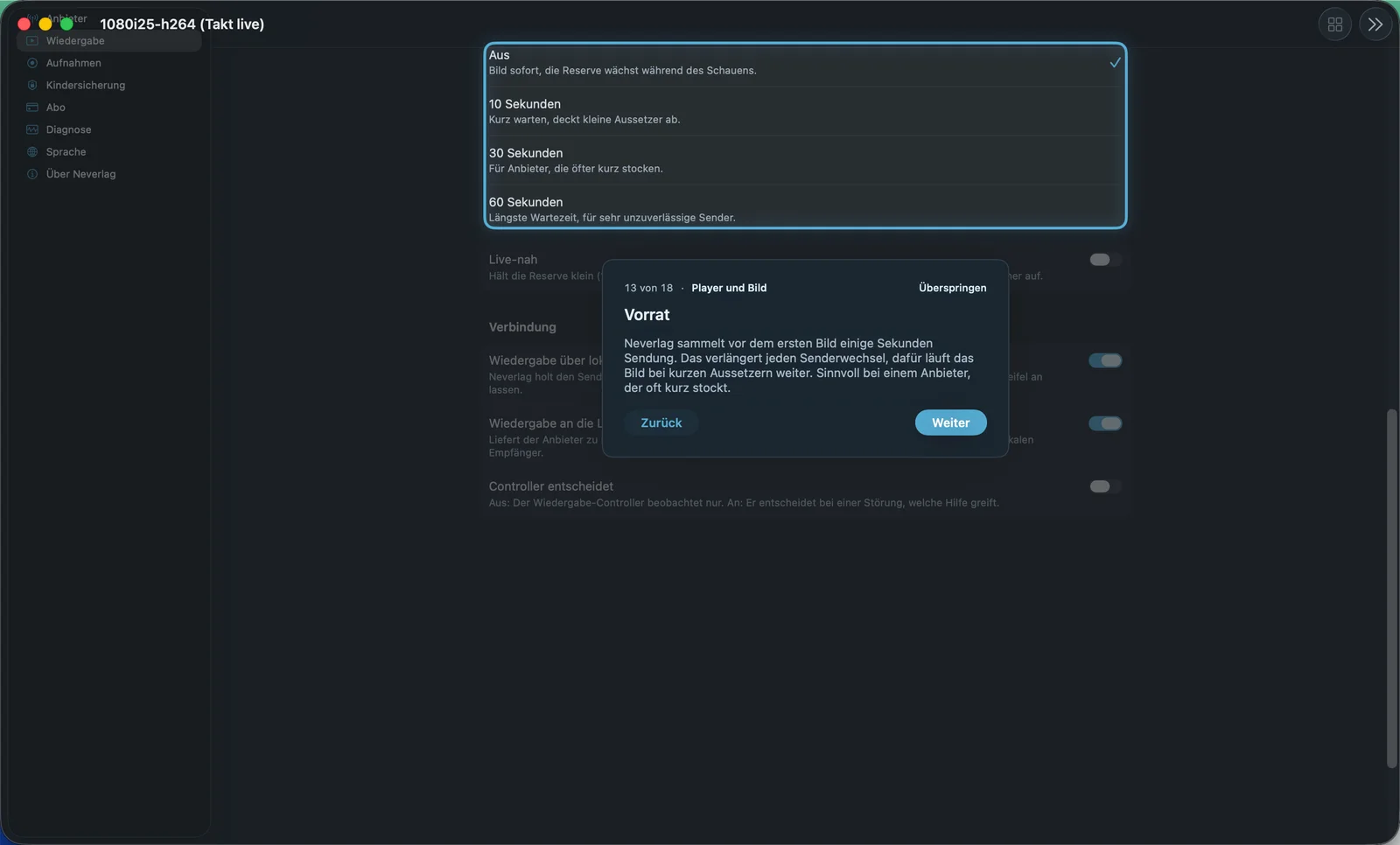Click the double-chevron forward icon
The image size is (1400, 845).
[x=1375, y=24]
